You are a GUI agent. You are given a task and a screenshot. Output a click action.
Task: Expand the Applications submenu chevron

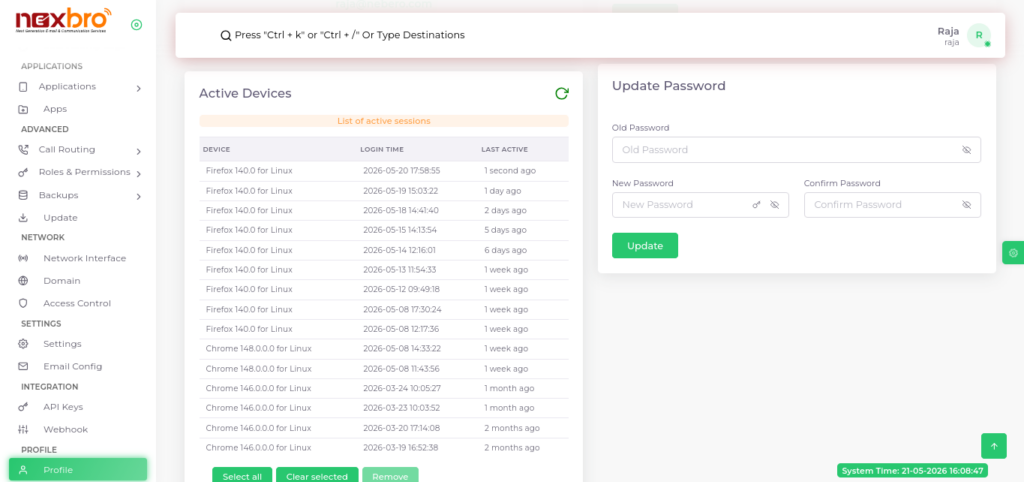(138, 88)
